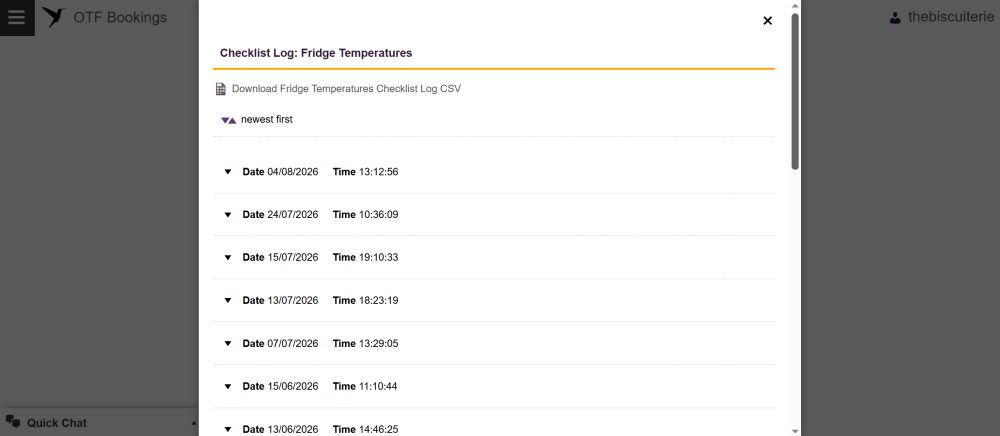The width and height of the screenshot is (1000, 436).
Task: Click the OTF Bookings title text
Action: [120, 17]
